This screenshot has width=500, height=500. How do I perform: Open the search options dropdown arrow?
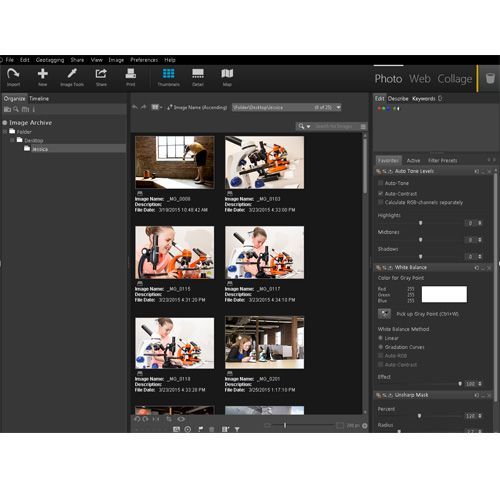(x=308, y=127)
